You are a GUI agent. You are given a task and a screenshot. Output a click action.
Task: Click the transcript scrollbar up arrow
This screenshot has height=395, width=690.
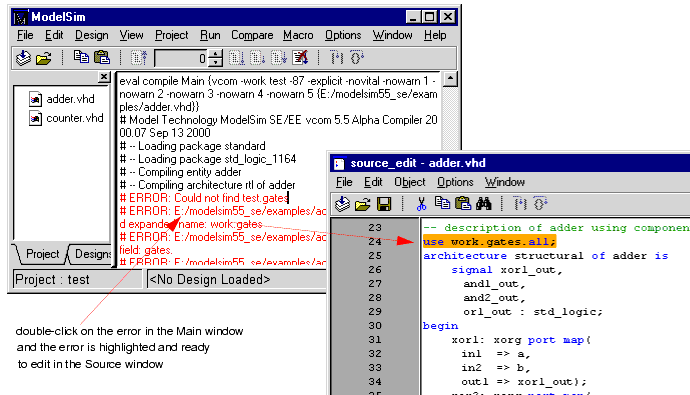coord(450,79)
